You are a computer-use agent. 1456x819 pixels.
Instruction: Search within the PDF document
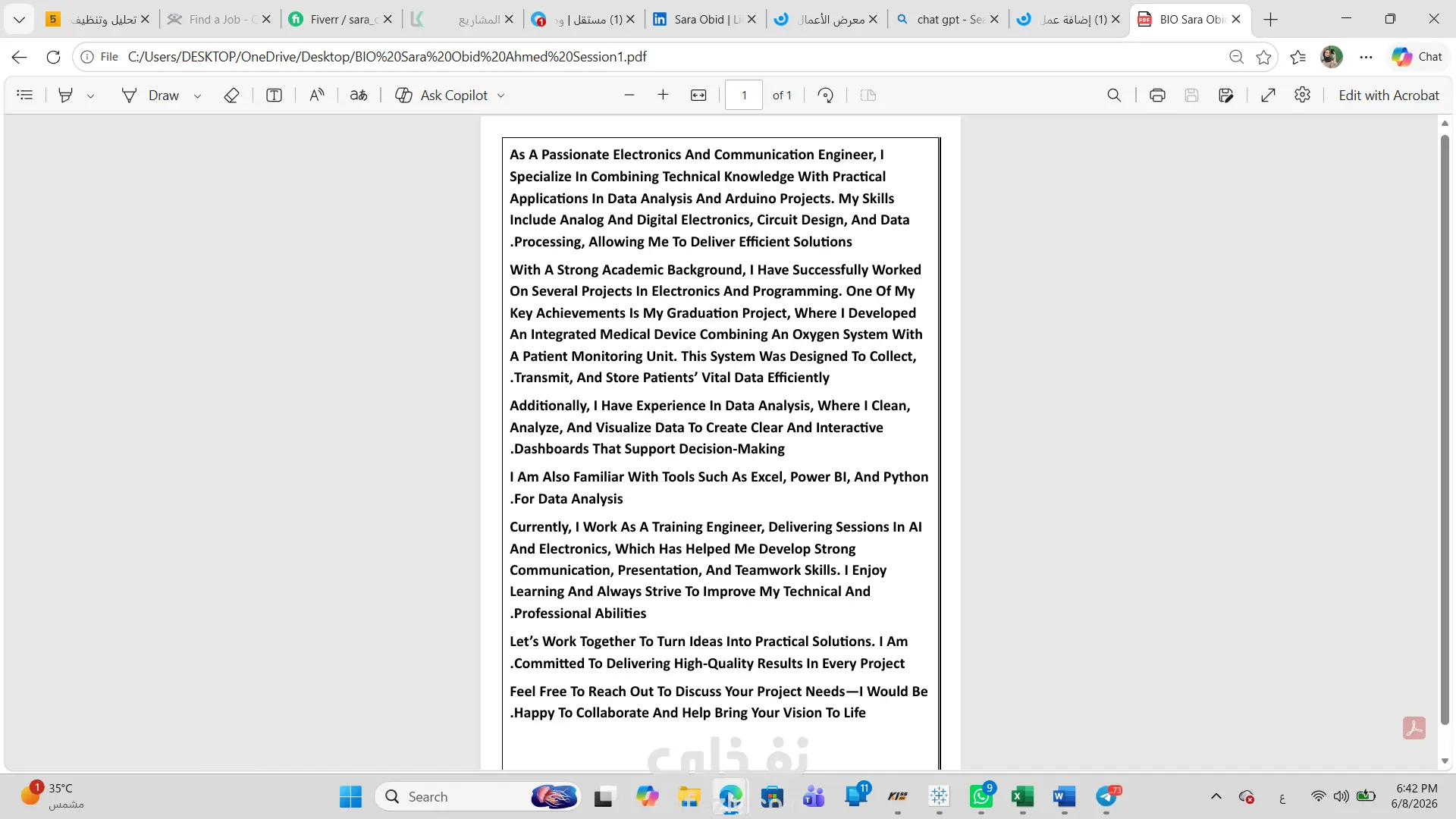pos(1114,95)
